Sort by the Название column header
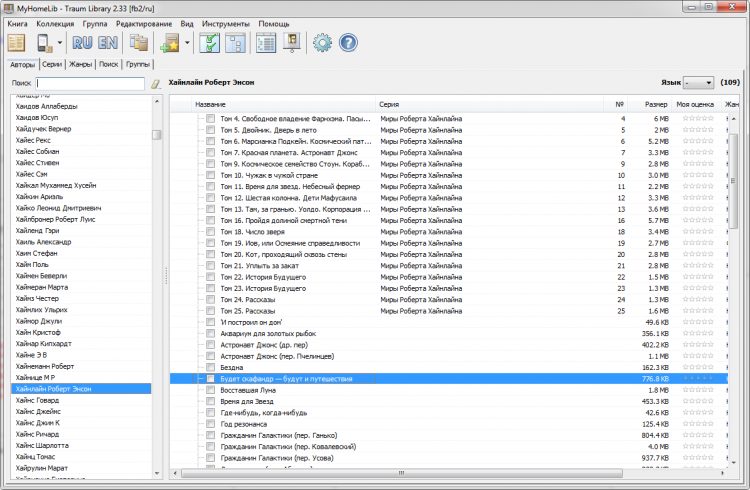 click(284, 104)
